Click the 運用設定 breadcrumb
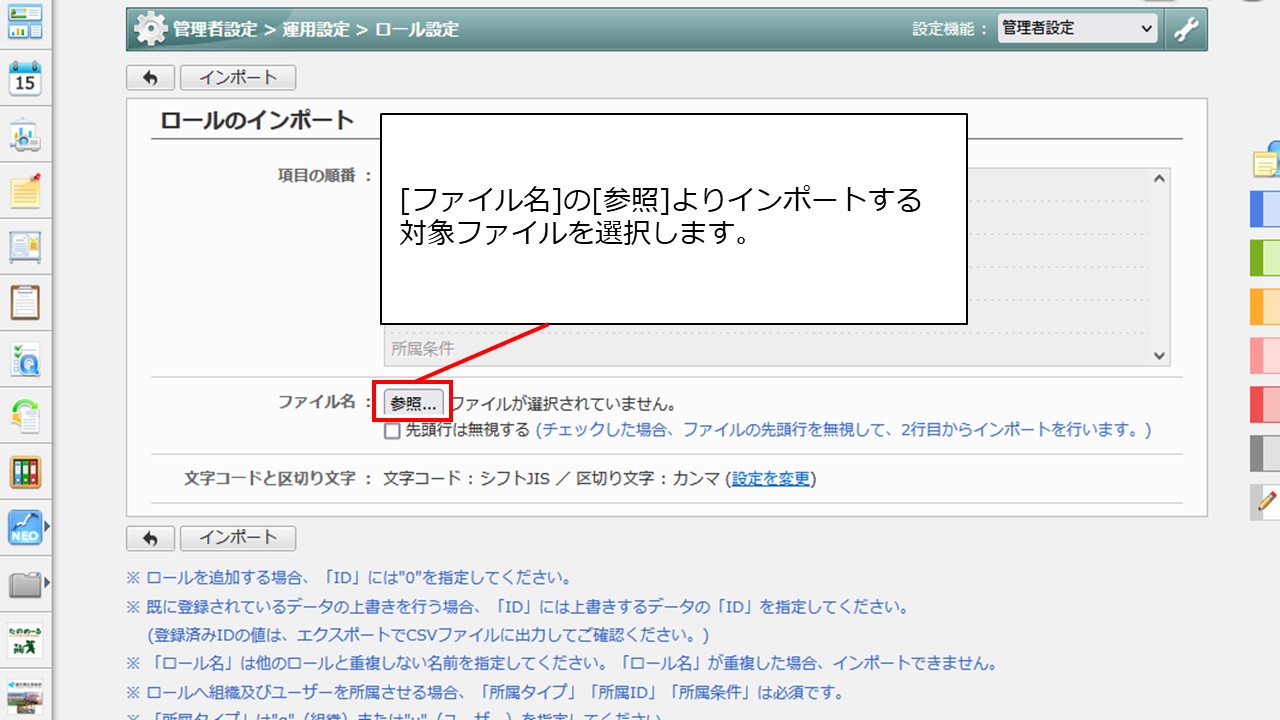This screenshot has height=720, width=1280. pos(316,30)
